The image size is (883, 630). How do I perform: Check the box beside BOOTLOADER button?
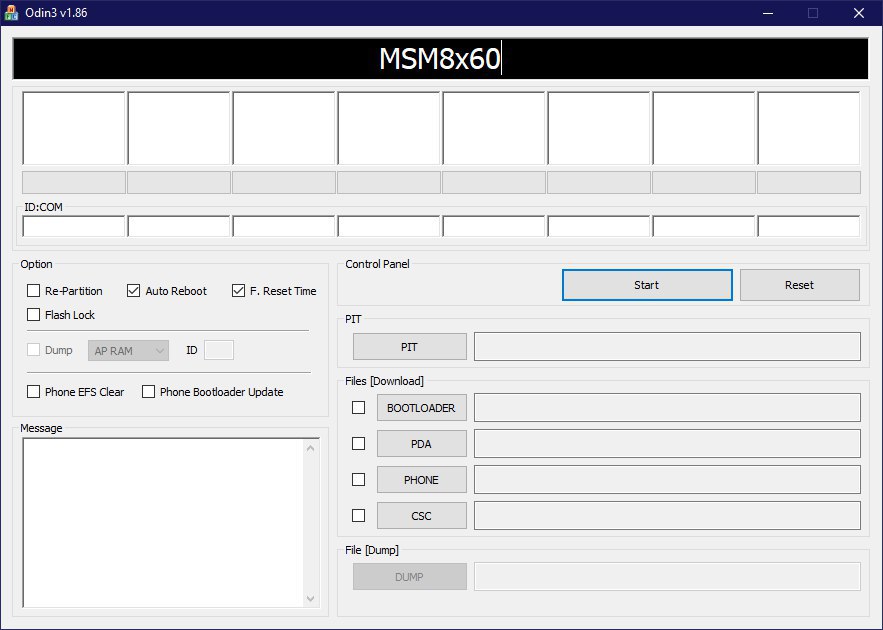(x=358, y=407)
